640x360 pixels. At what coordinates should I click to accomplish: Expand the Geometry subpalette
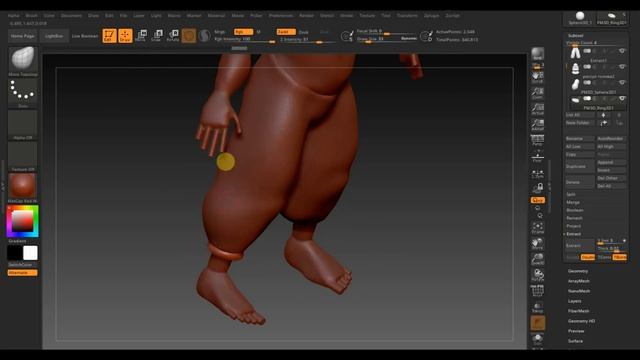[x=578, y=271]
